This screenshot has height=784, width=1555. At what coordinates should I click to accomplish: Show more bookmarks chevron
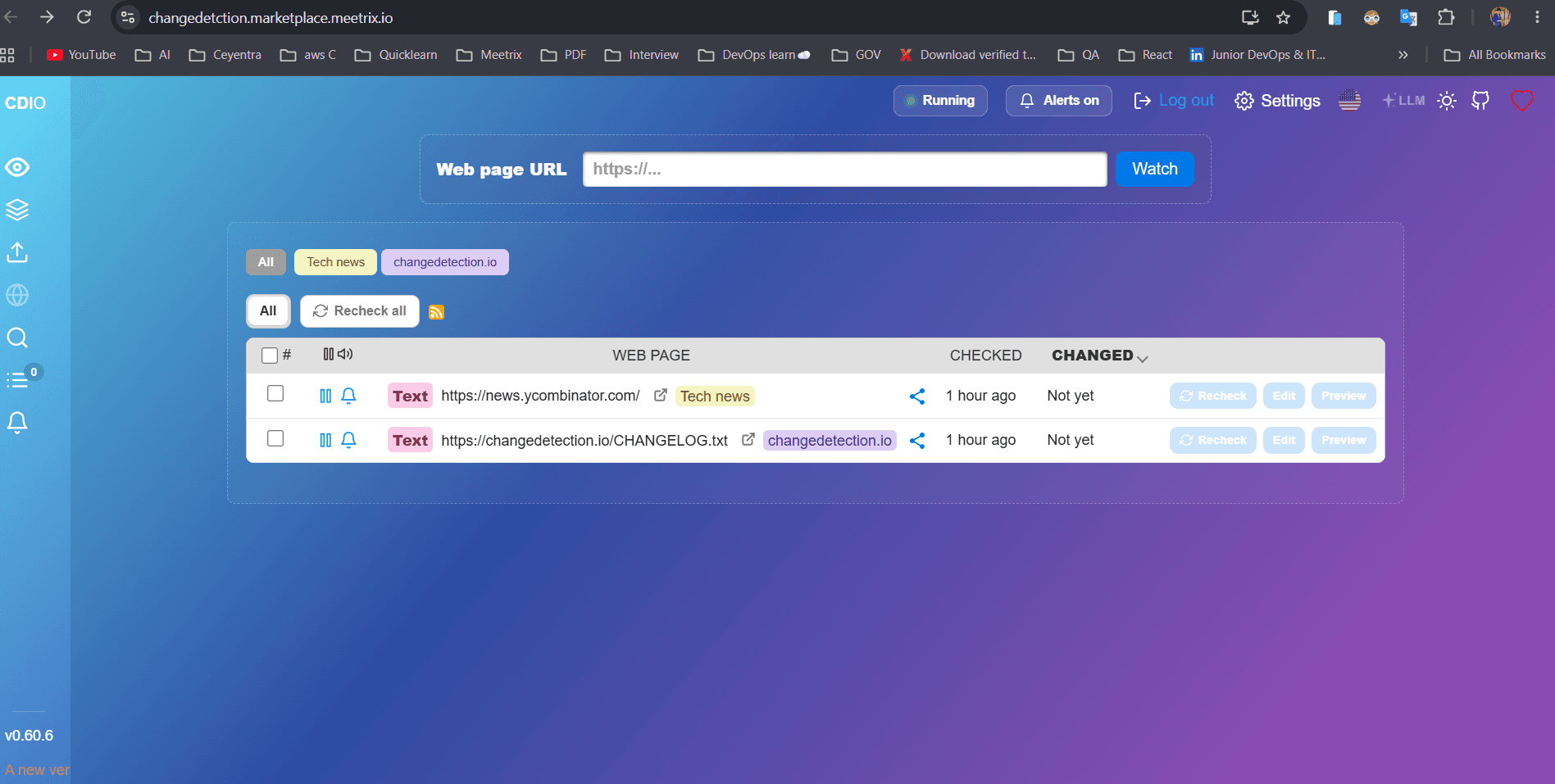[x=1403, y=55]
